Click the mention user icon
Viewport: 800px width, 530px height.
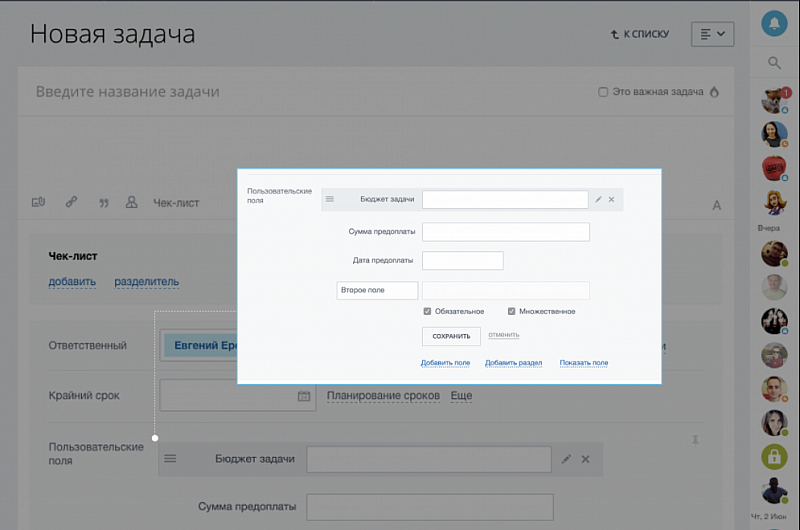click(x=132, y=203)
